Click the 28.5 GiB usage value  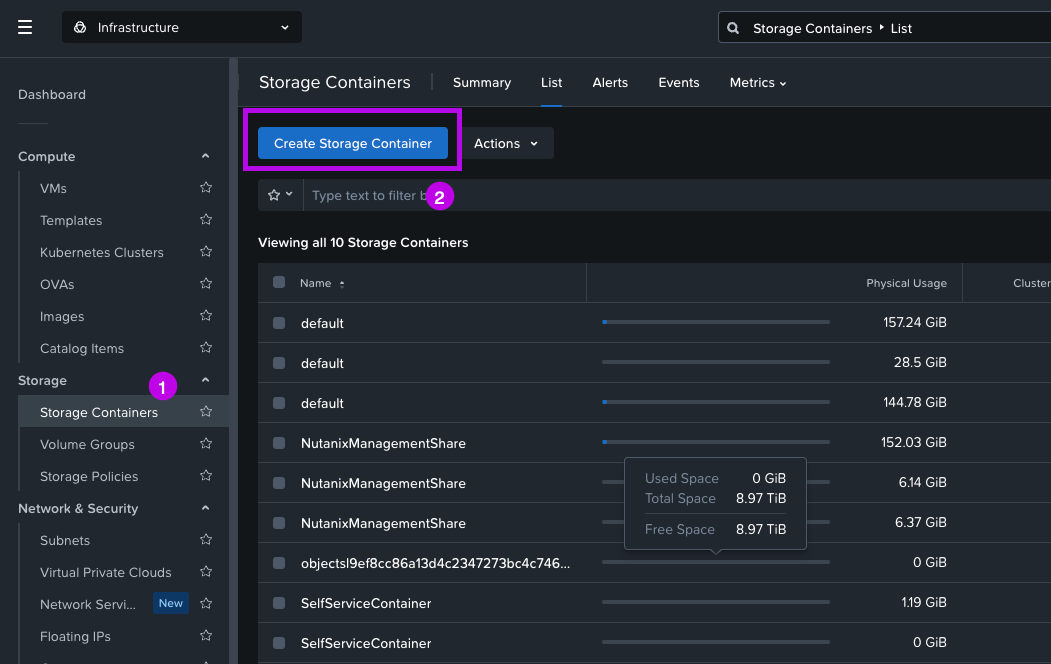[920, 362]
